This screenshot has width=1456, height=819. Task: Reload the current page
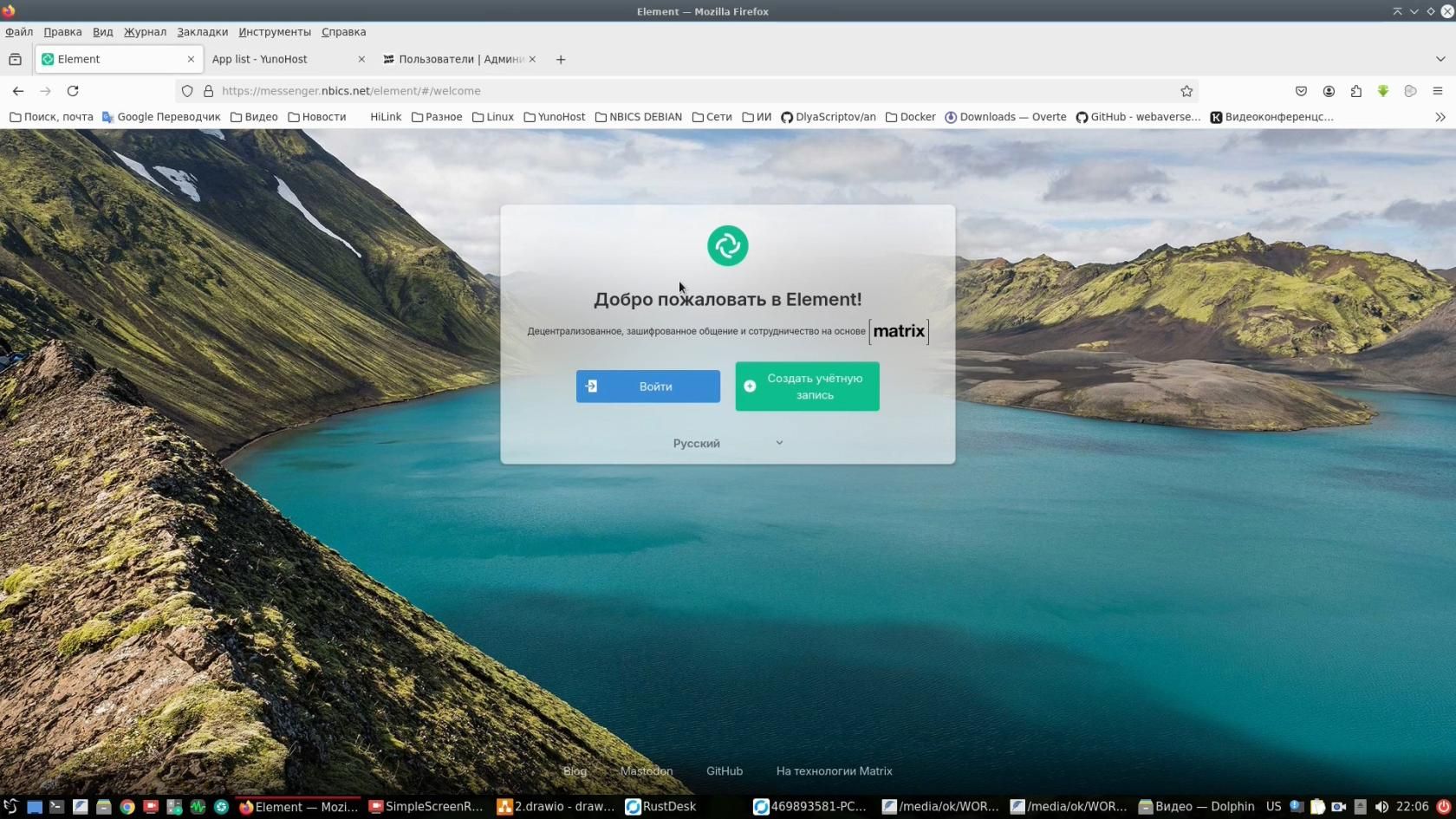[73, 91]
